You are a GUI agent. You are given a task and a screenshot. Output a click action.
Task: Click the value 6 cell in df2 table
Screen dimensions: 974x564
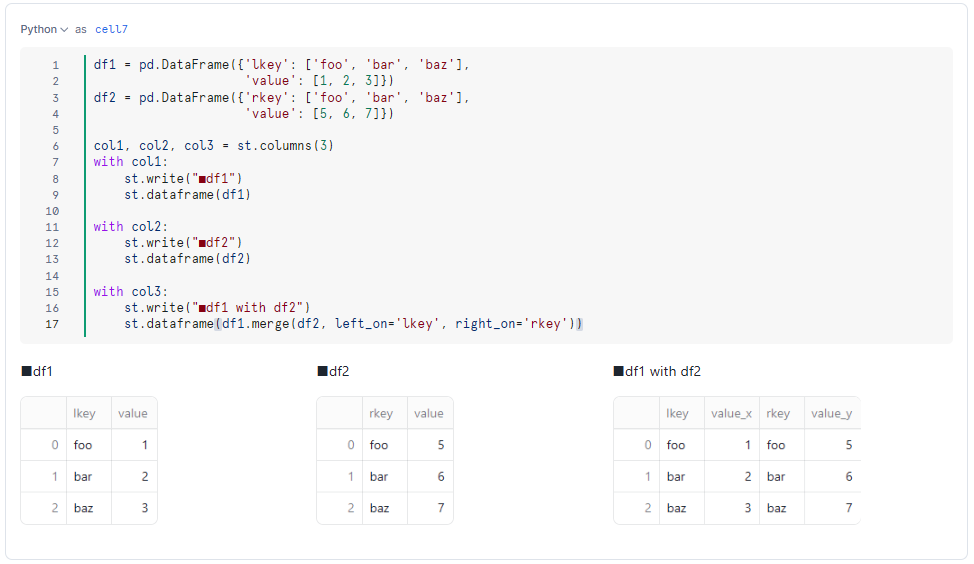click(430, 476)
